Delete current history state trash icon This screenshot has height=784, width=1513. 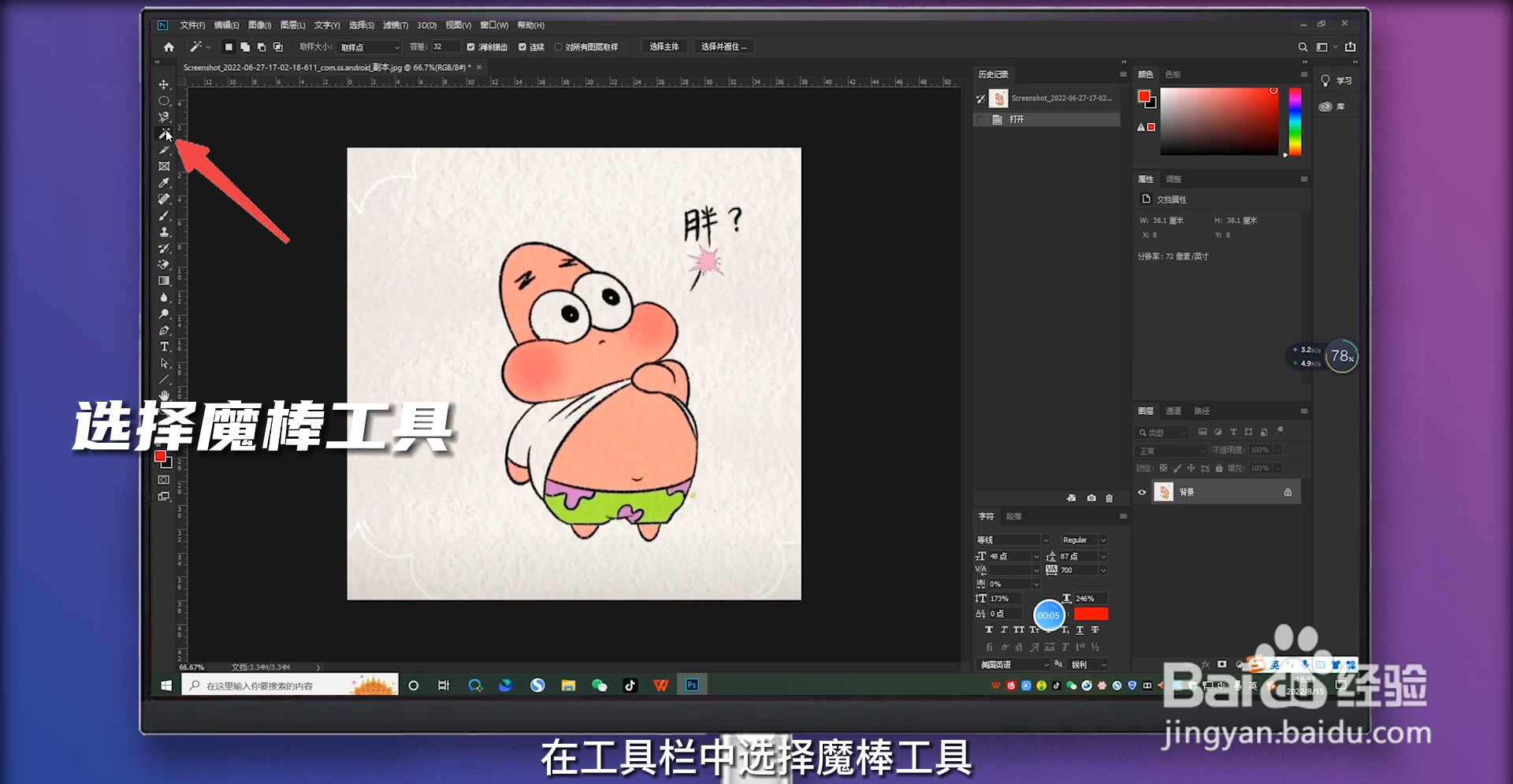click(1110, 498)
